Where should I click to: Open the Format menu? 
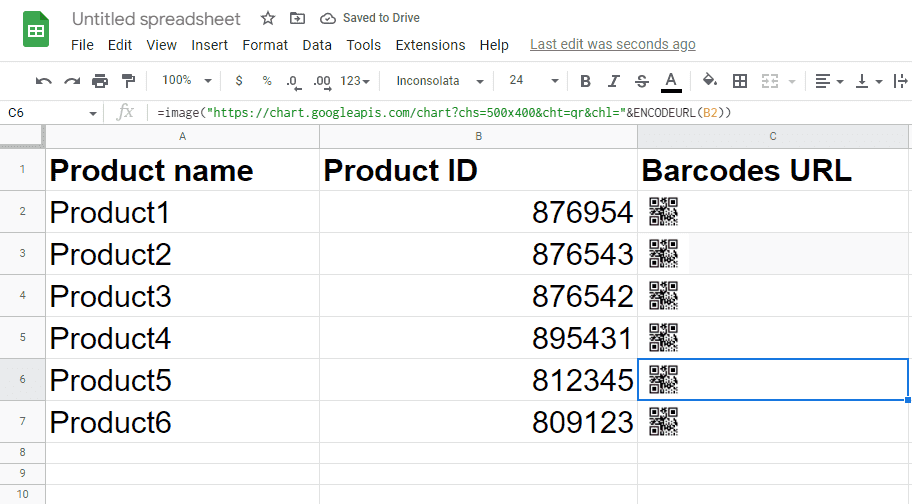(265, 45)
